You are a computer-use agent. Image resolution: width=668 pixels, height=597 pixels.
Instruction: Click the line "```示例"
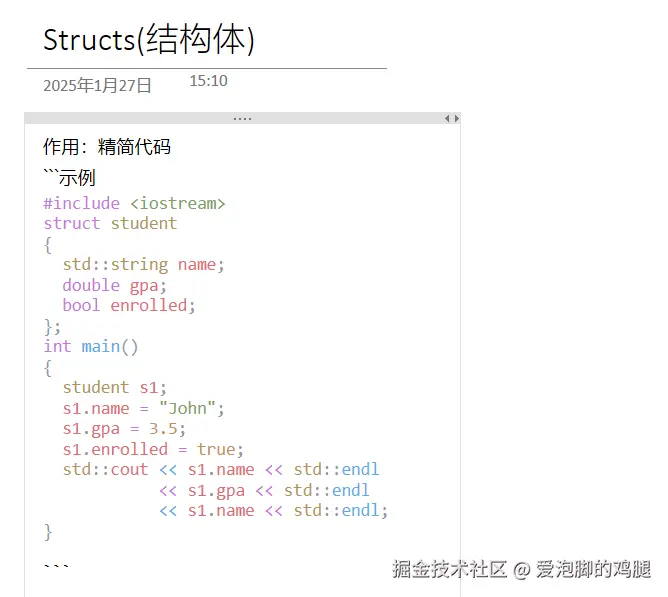(x=69, y=177)
